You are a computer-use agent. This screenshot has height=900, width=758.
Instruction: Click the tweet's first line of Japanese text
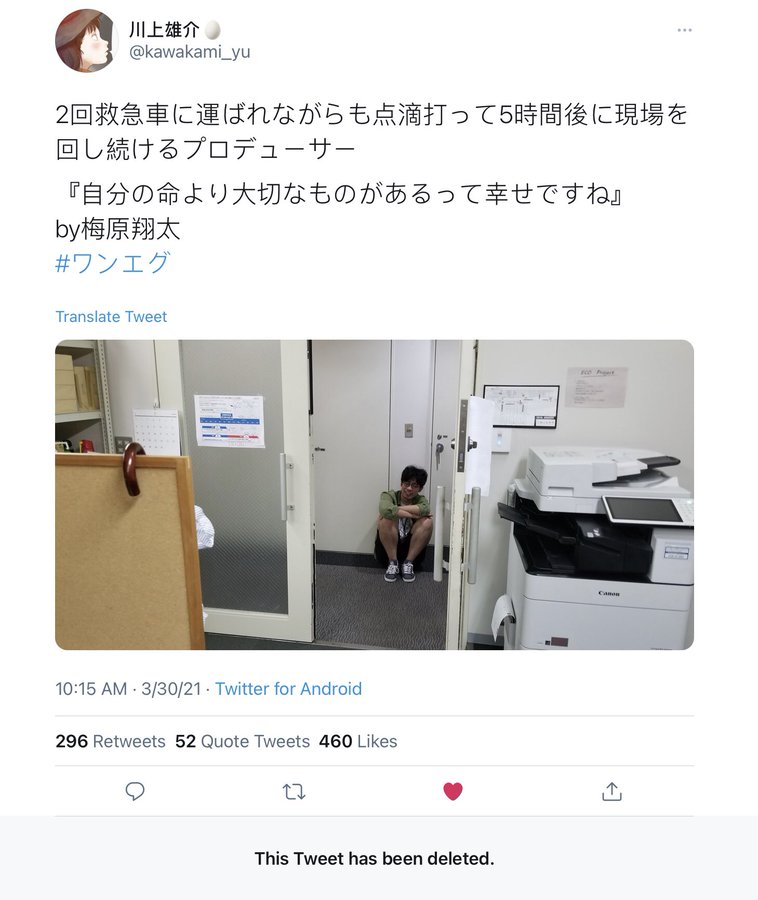click(x=371, y=115)
